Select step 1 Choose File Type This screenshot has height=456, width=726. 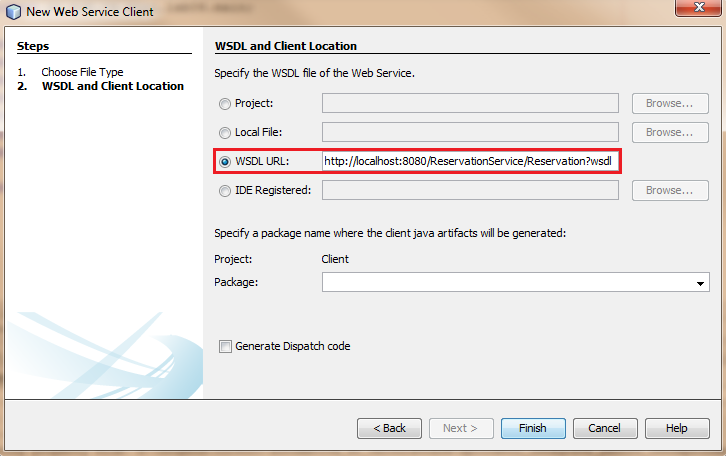coord(82,72)
